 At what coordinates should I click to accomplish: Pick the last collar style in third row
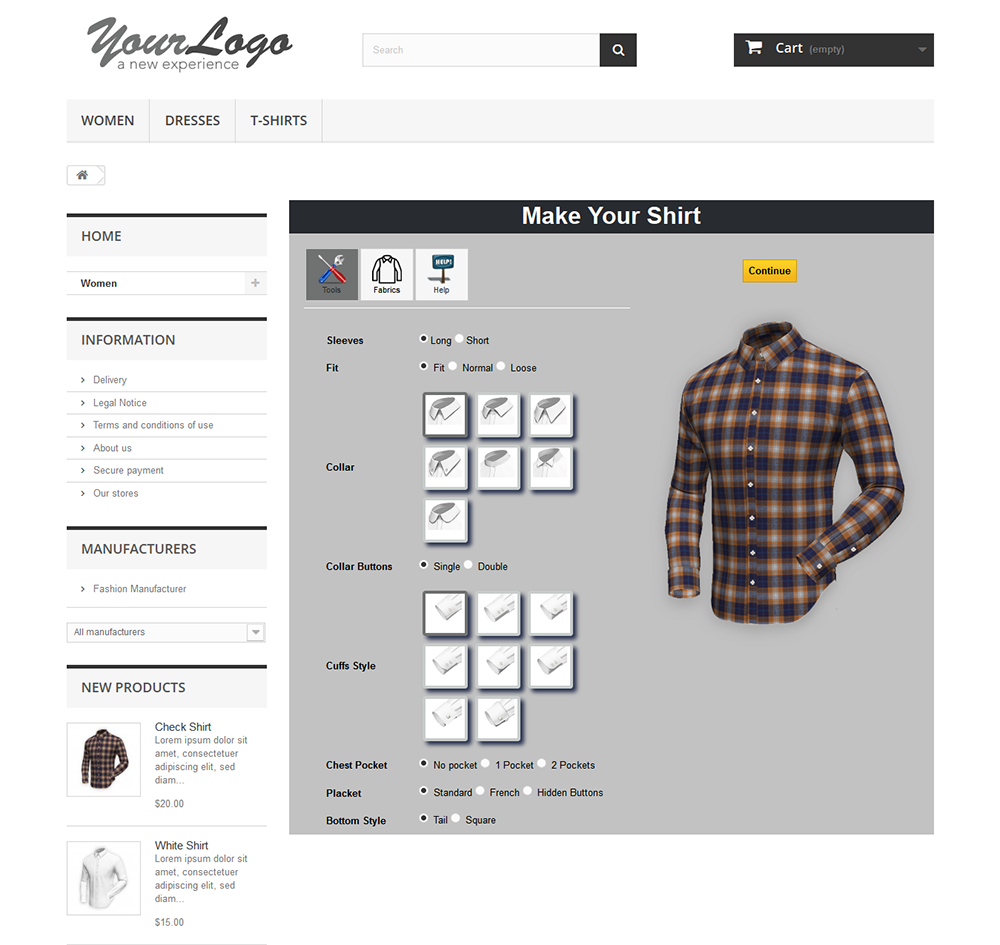tap(445, 520)
